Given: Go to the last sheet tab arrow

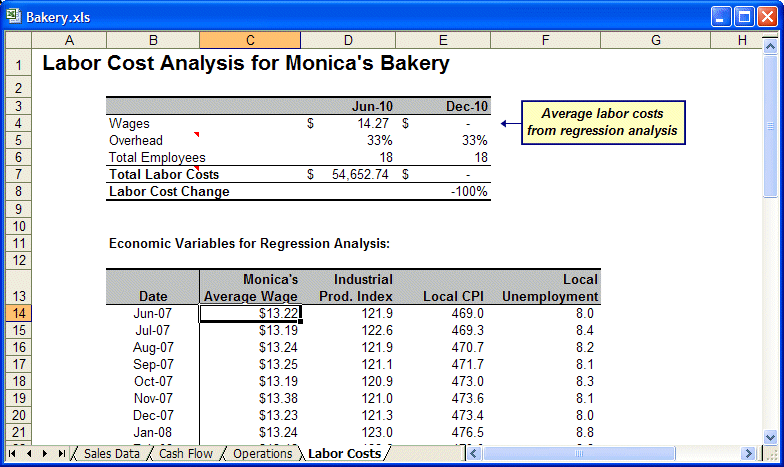Looking at the screenshot, I should 61,454.
